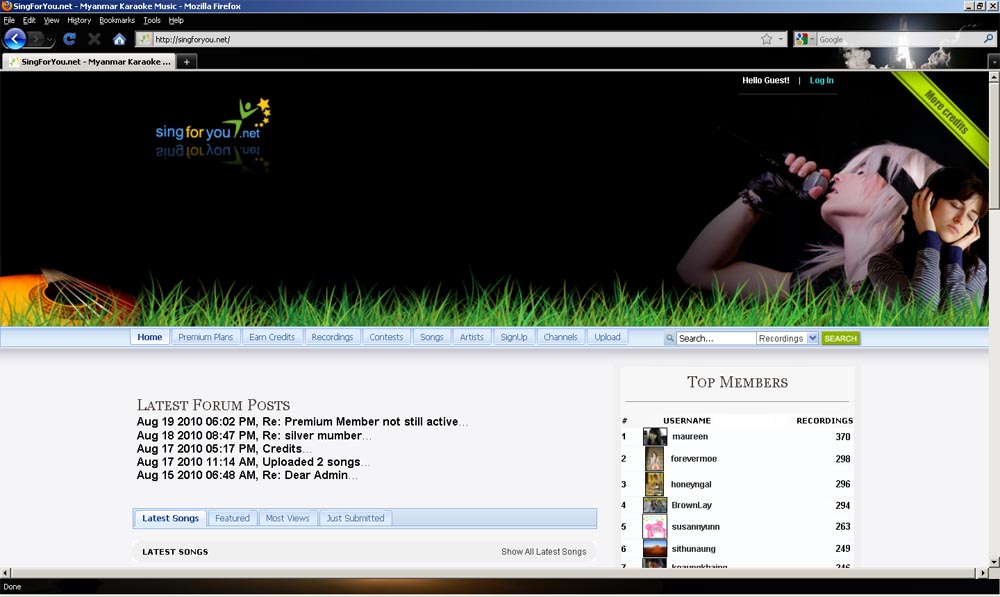Select the Just Submitted tab
The height and width of the screenshot is (597, 1000).
pos(355,518)
